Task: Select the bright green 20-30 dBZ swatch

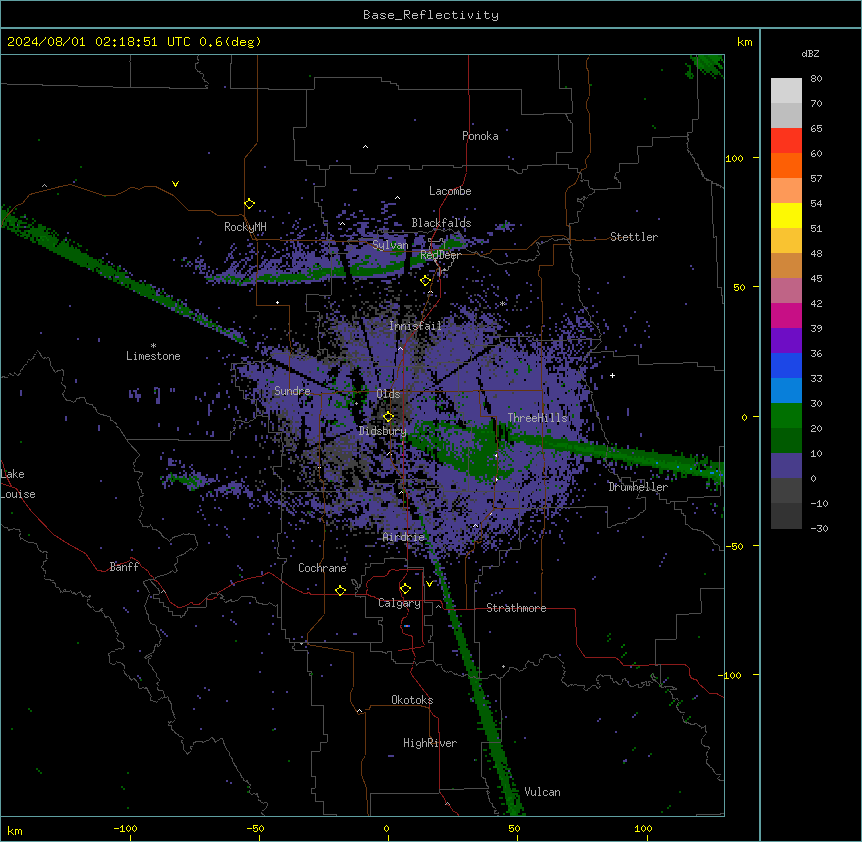Action: pyautogui.click(x=786, y=416)
